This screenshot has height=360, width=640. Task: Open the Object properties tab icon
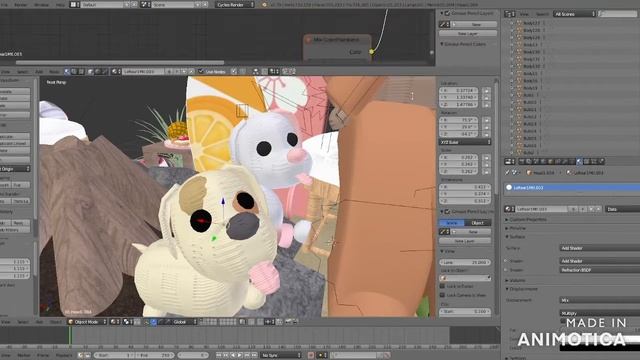(x=550, y=161)
